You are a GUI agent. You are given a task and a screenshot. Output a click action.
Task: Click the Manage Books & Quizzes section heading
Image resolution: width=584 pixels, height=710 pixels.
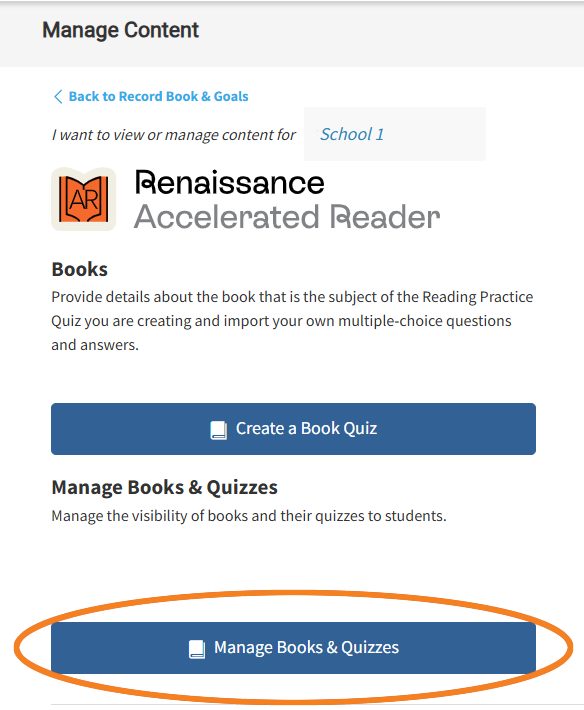coord(164,488)
